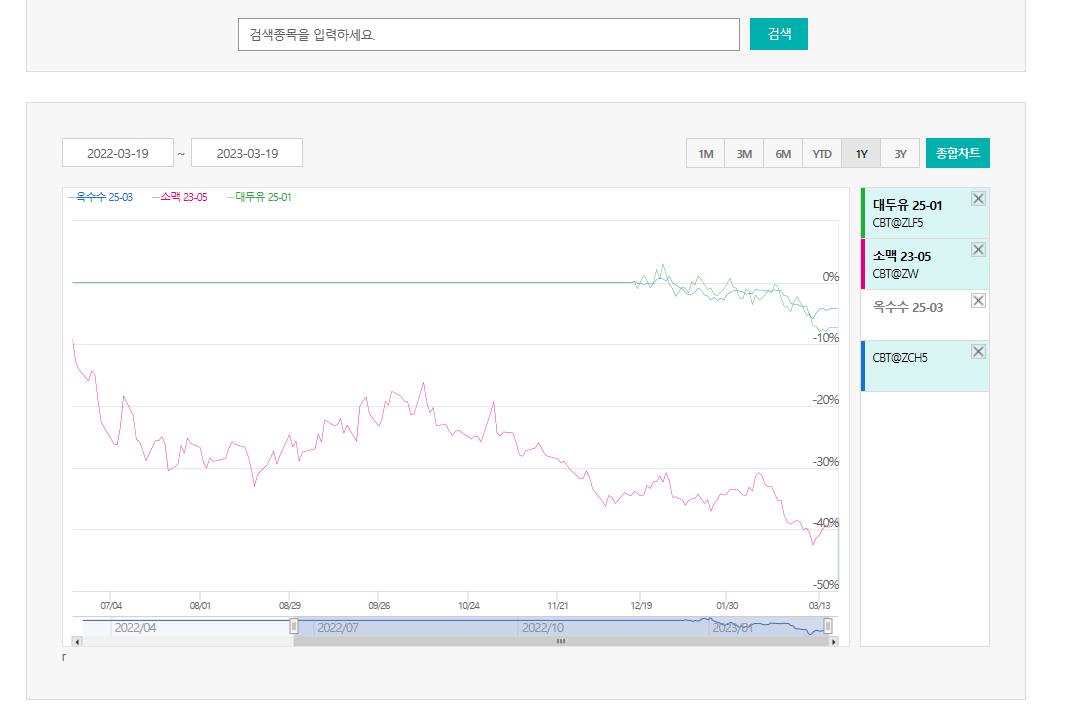Click the right range handle of chart navigator
The width and height of the screenshot is (1068, 707).
pos(828,626)
